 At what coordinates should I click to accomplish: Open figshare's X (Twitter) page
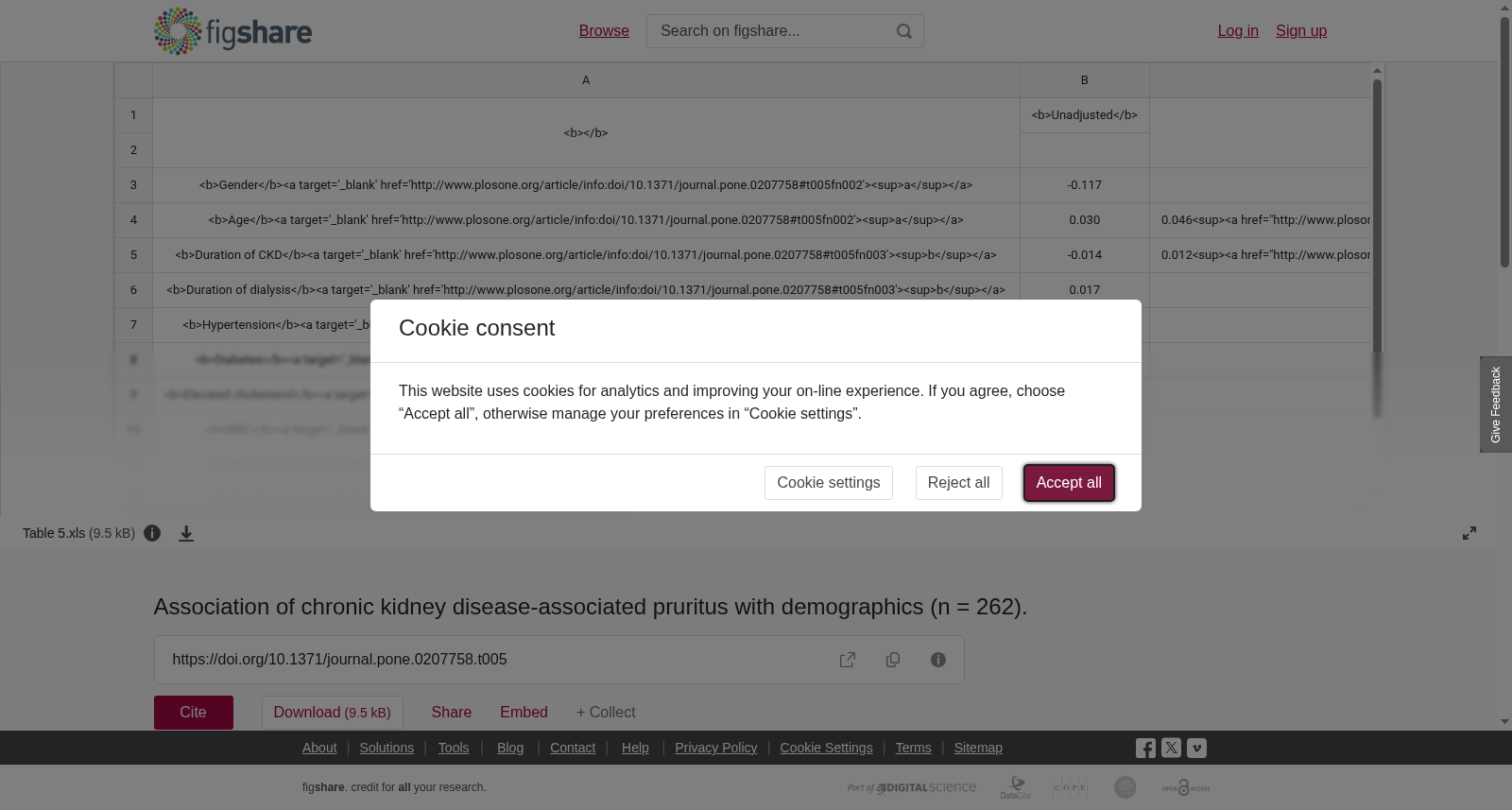(1171, 748)
